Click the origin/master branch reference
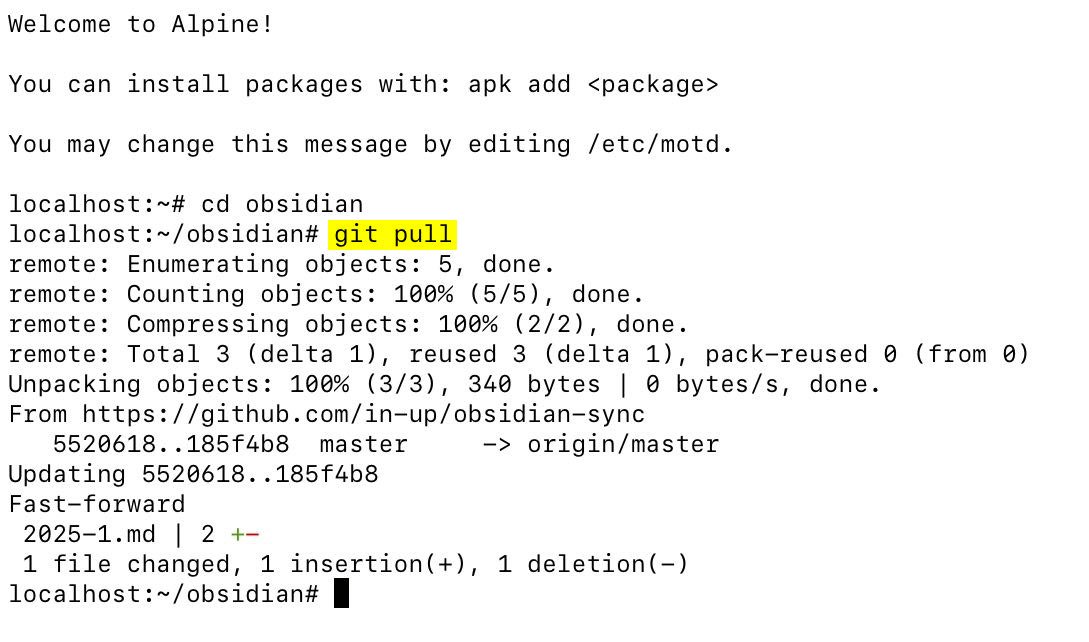Screen dimensions: 1089x642 click(x=623, y=444)
